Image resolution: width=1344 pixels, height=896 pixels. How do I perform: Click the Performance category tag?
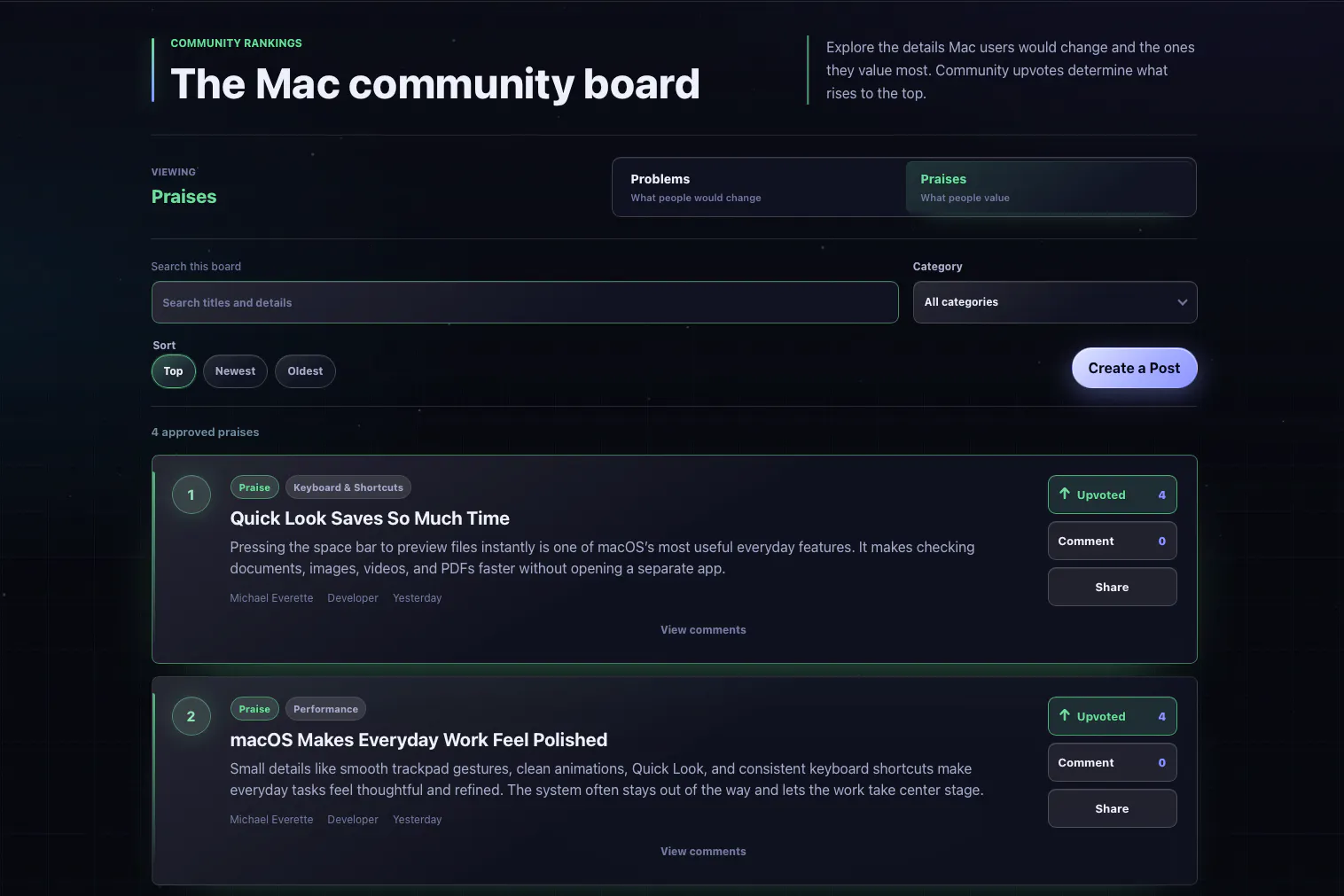(325, 709)
